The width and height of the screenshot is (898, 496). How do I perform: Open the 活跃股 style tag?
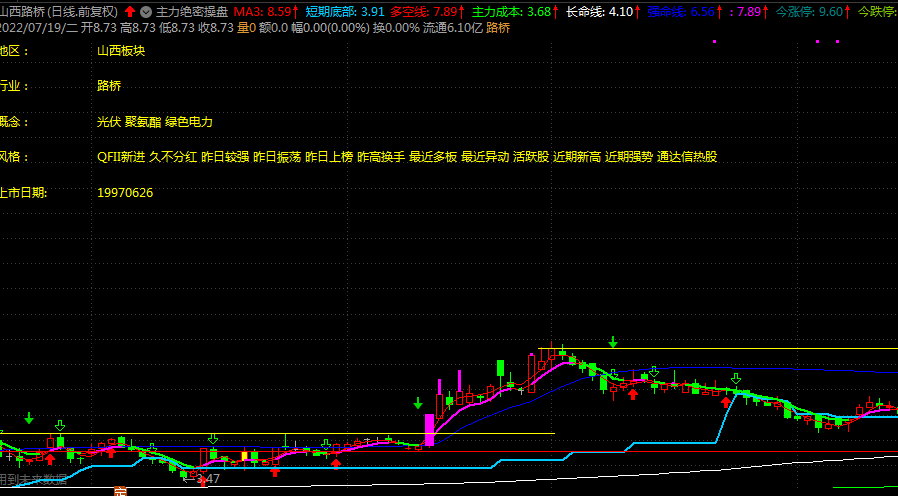(531, 157)
